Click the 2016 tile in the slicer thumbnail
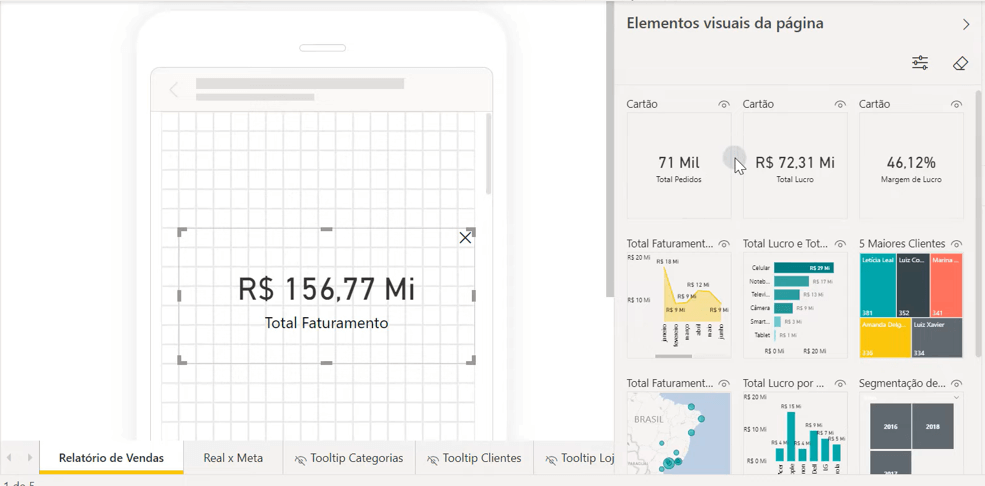The height and width of the screenshot is (486, 985). [890, 426]
